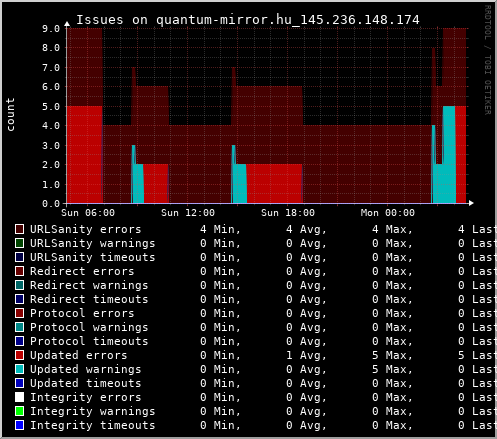Click the Sun 12:00 time axis label

pos(188,213)
